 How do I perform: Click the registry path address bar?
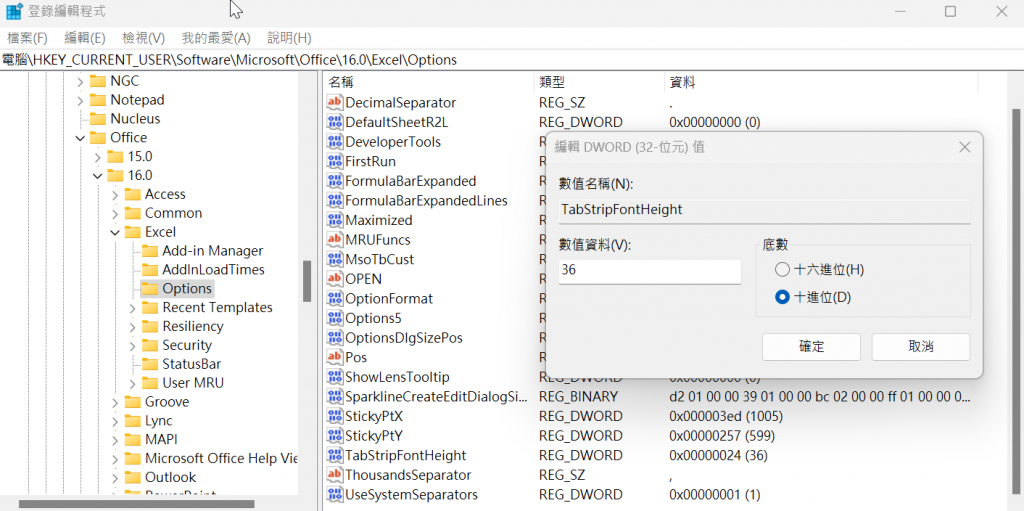512,60
